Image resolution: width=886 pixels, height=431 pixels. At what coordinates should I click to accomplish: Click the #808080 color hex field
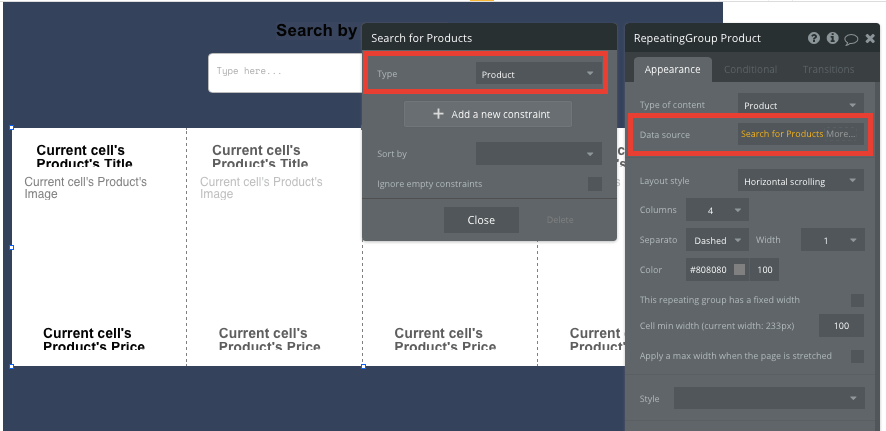(x=707, y=270)
